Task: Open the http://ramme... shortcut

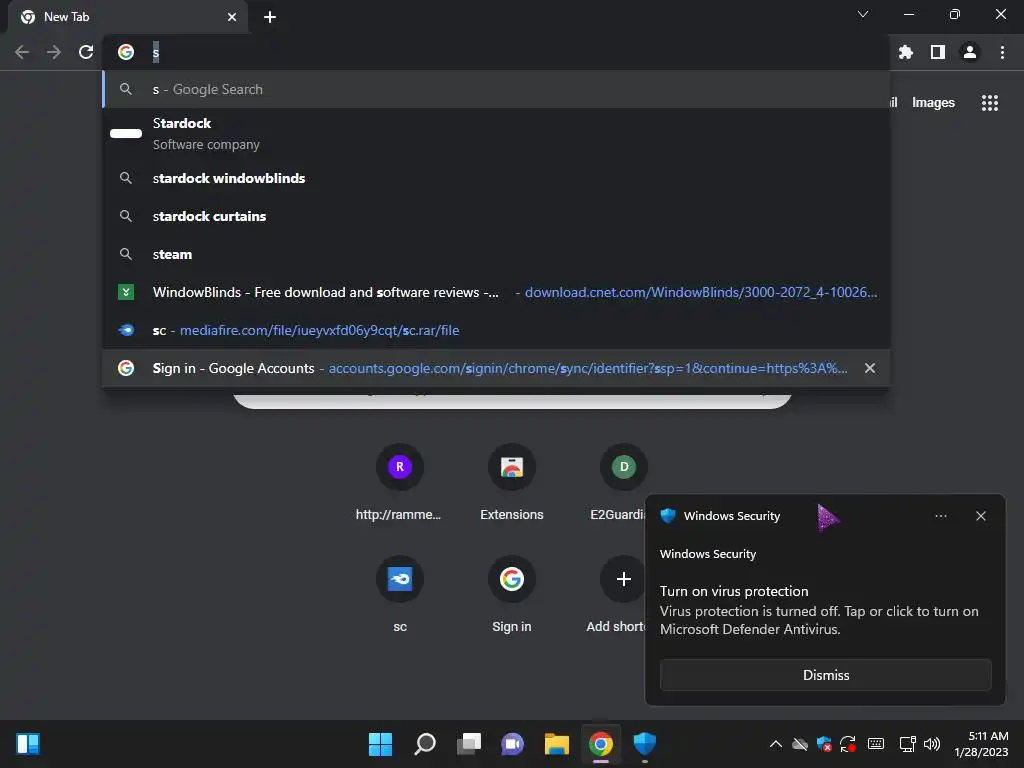Action: 400,483
